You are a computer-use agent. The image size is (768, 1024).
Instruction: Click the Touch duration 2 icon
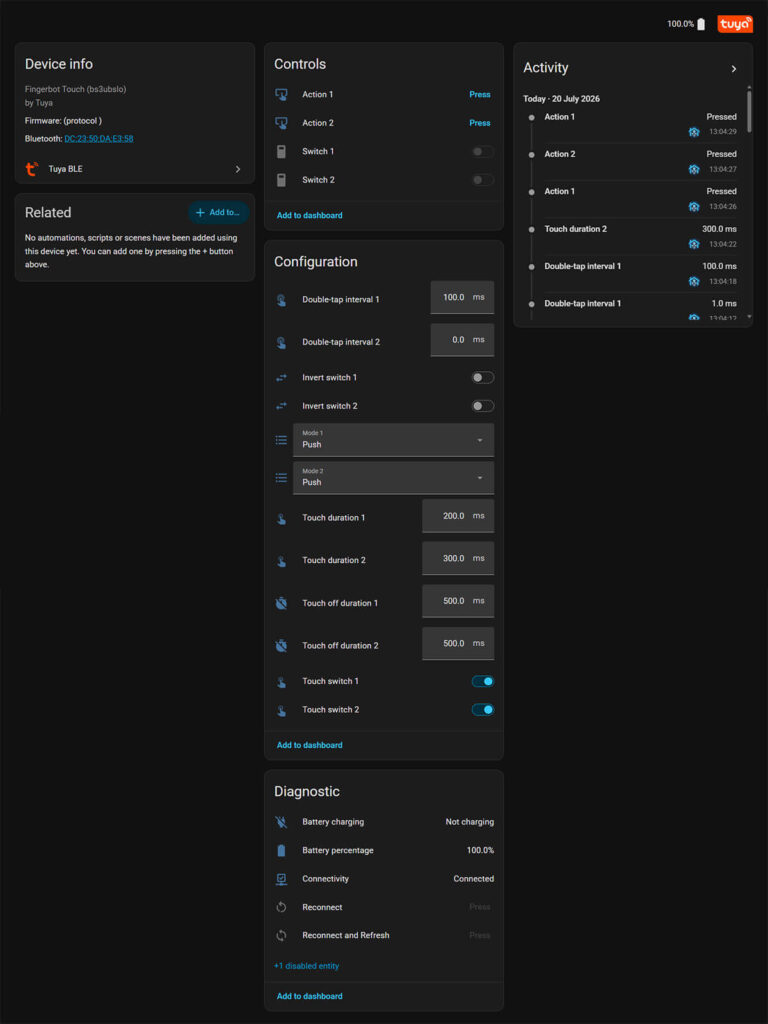click(x=281, y=561)
